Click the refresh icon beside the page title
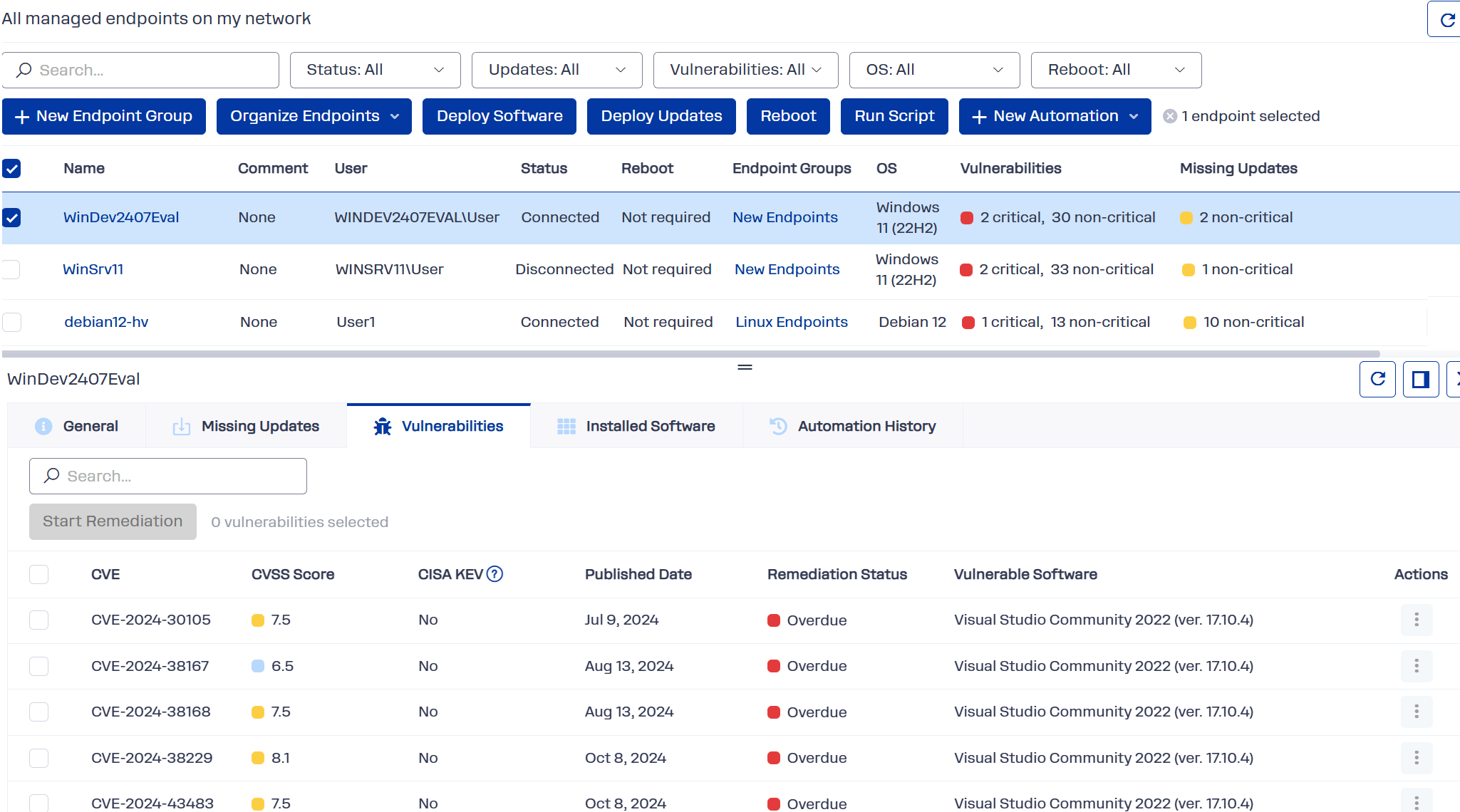This screenshot has height=812, width=1460. [x=1446, y=19]
